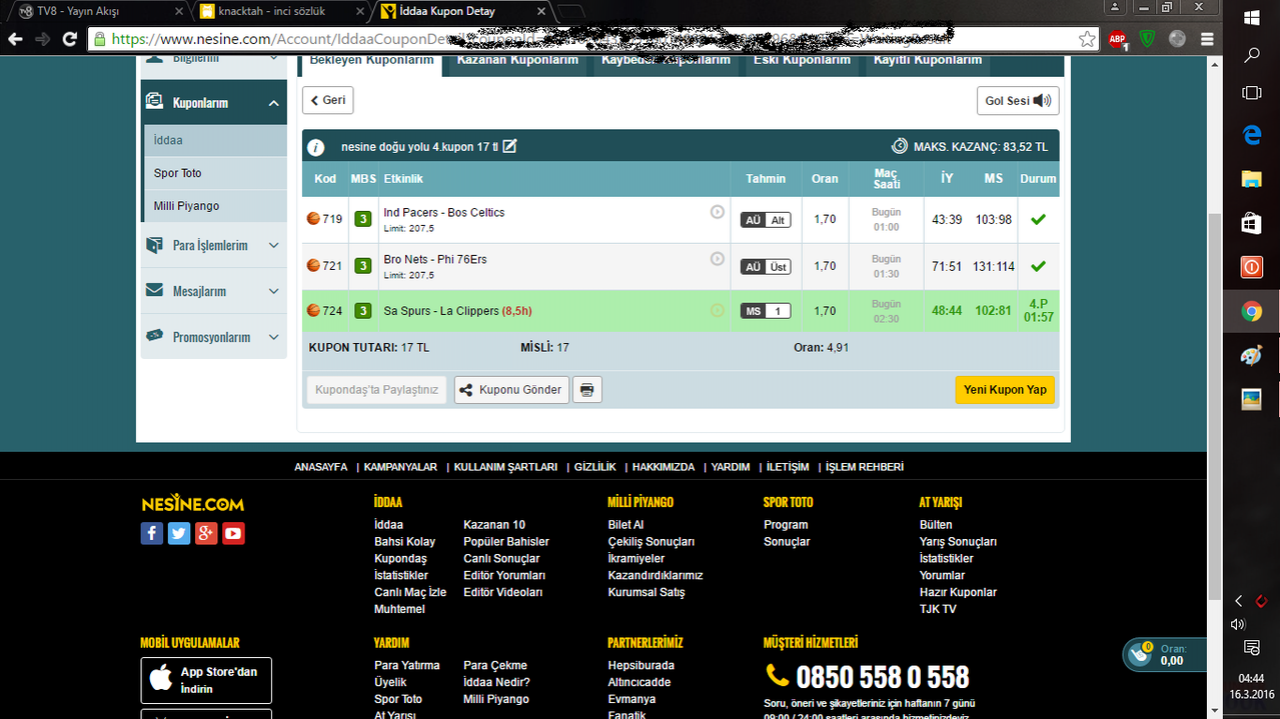Screen dimensions: 1280x719
Task: Open the Windows Start menu
Action: 1251,17
